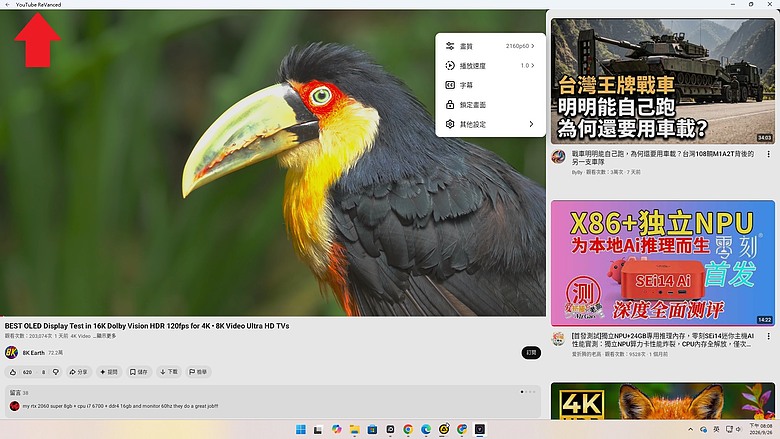Open more options for the NPU video
This screenshot has height=439, width=780.
click(769, 336)
